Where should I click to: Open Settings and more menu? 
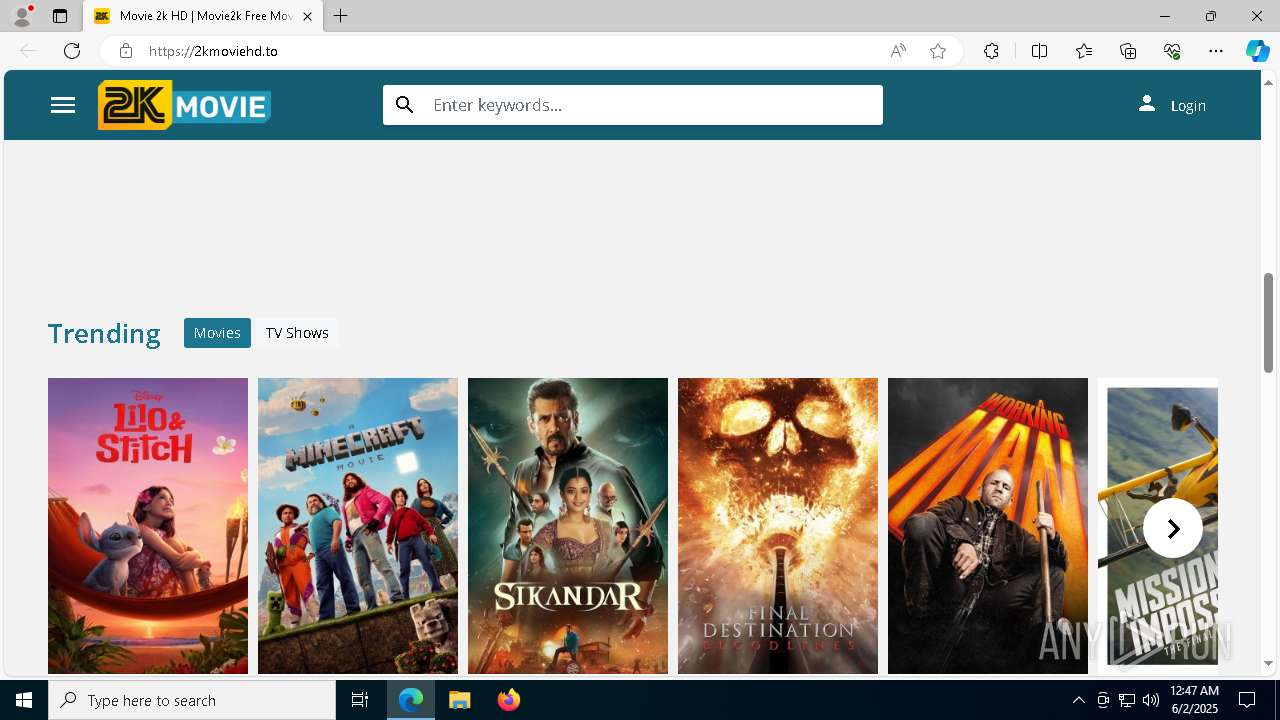click(x=1216, y=51)
